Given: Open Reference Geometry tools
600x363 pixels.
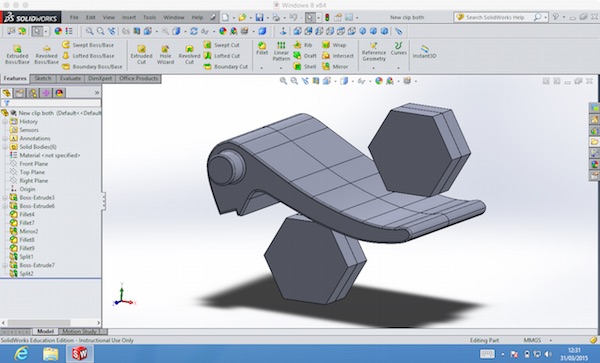Looking at the screenshot, I should click(x=374, y=51).
